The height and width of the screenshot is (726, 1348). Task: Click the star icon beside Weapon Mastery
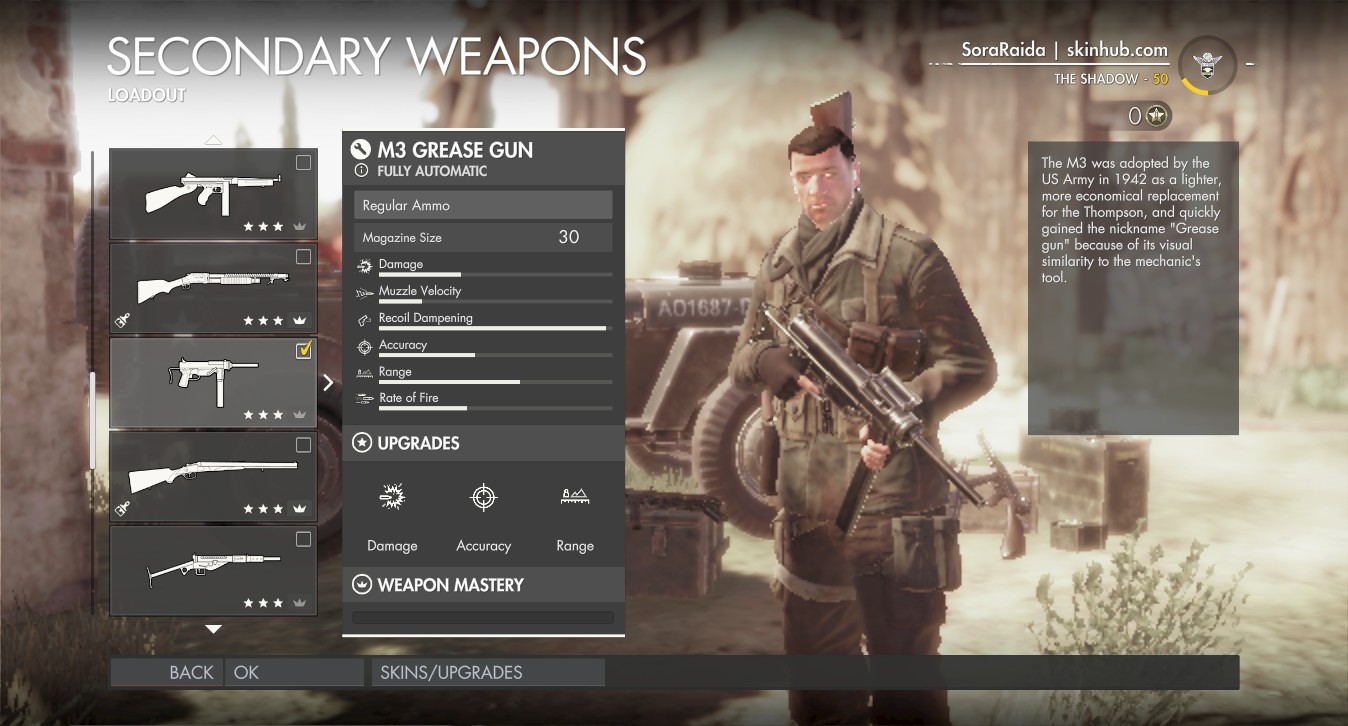click(361, 585)
